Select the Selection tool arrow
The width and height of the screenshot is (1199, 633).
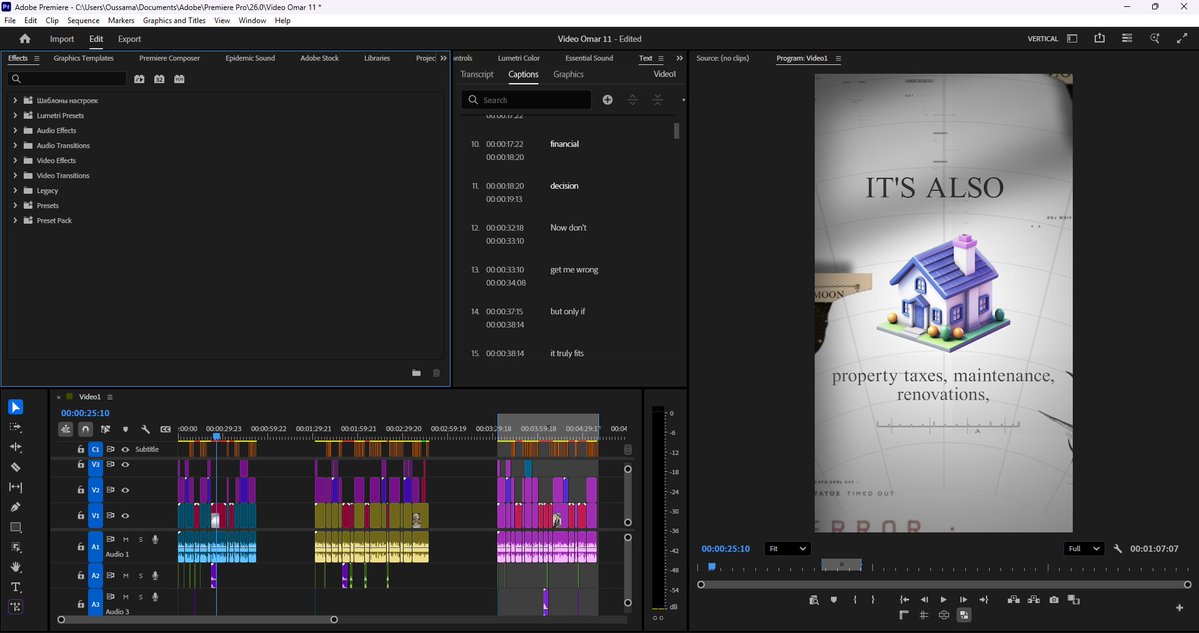pos(16,407)
